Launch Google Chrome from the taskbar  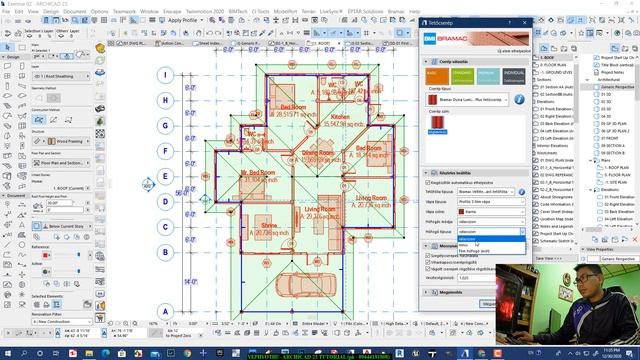click(187, 353)
